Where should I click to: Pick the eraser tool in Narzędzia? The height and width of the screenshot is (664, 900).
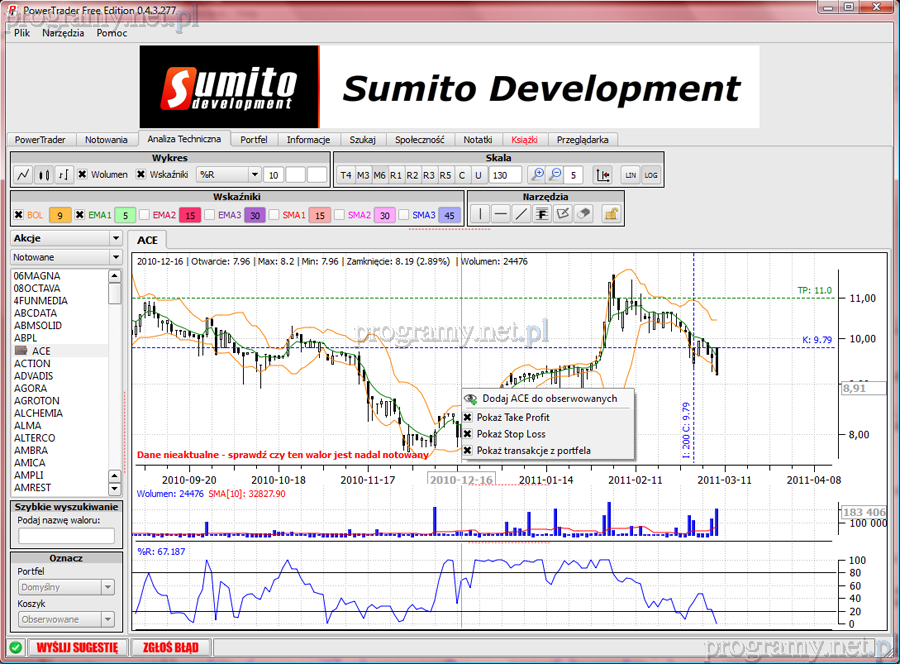(x=585, y=214)
